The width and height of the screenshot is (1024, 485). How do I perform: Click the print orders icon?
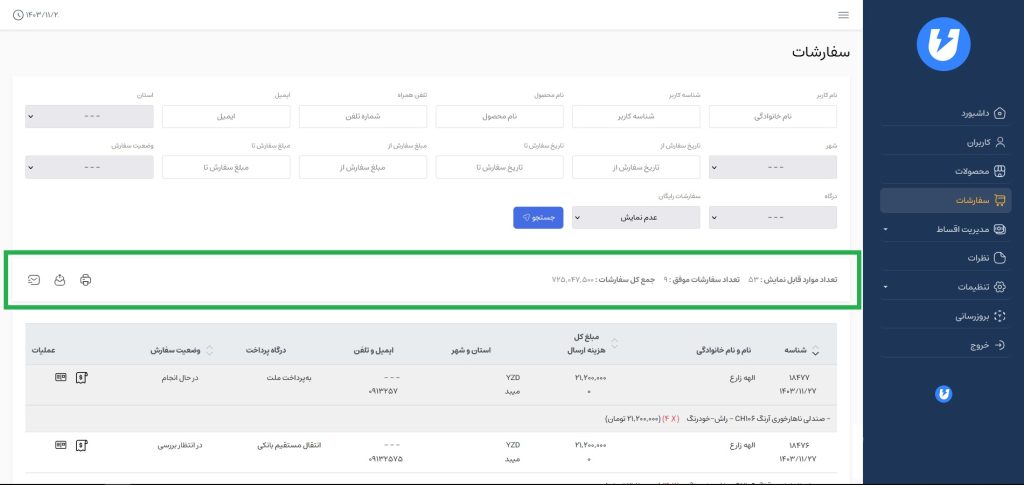(x=86, y=280)
